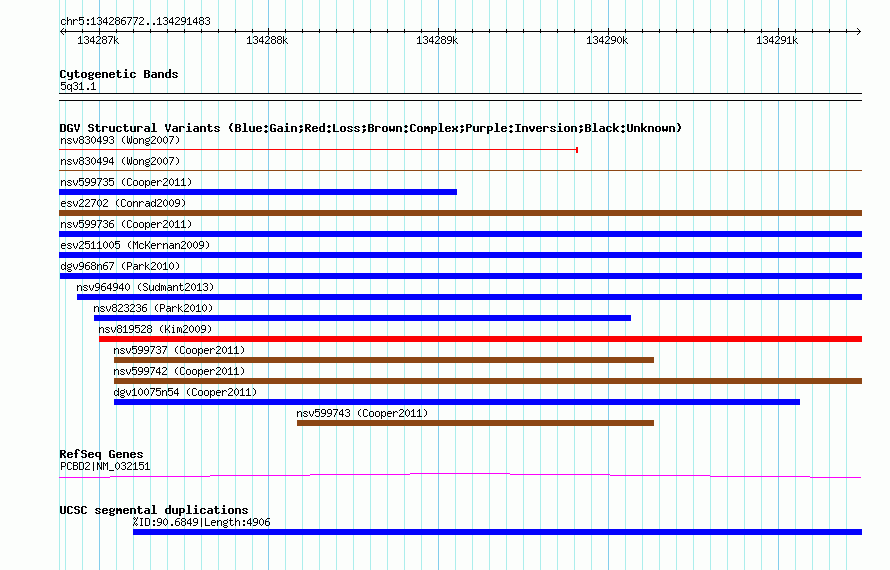The height and width of the screenshot is (570, 890).
Task: Click the 134287k ruler tick label
Action: click(x=98, y=40)
